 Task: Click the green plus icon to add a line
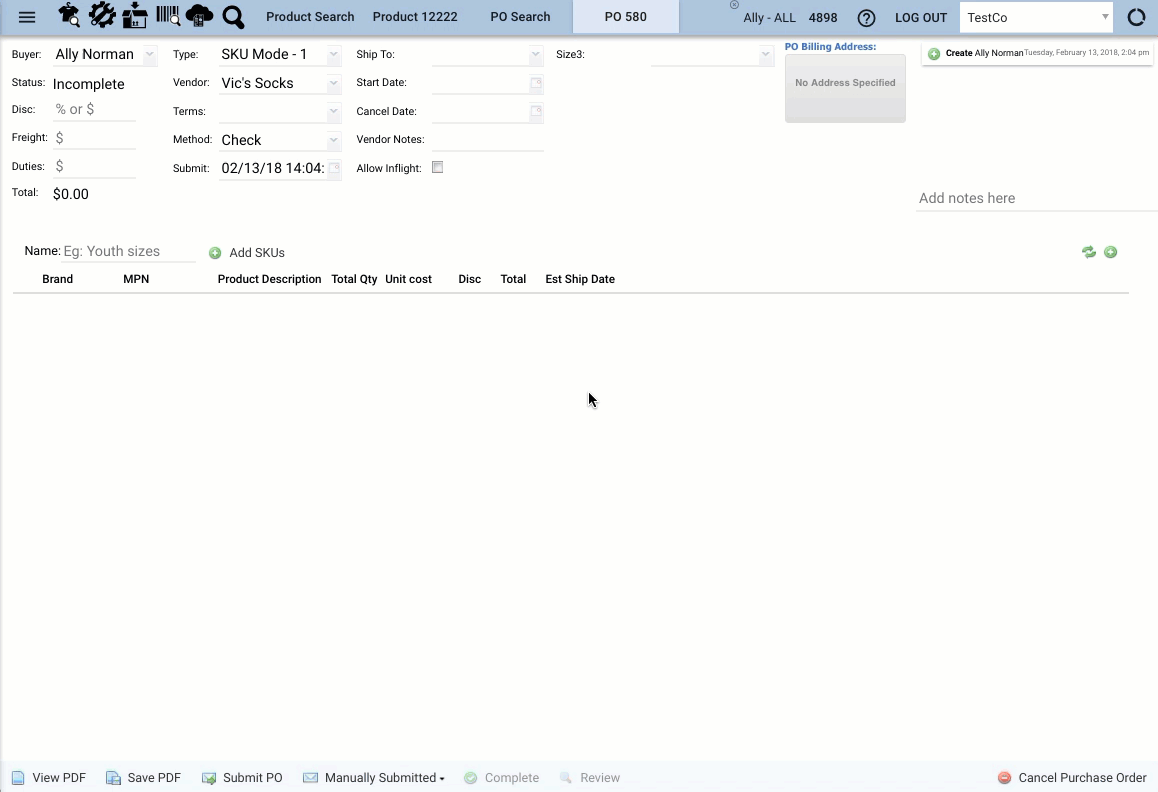[1111, 252]
